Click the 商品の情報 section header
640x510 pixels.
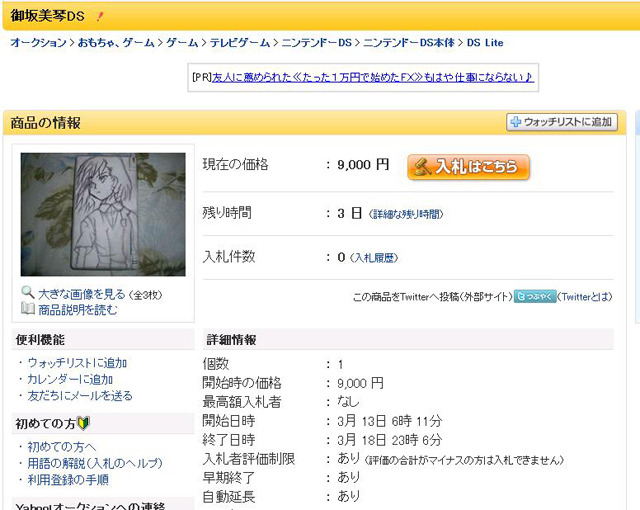(46, 123)
